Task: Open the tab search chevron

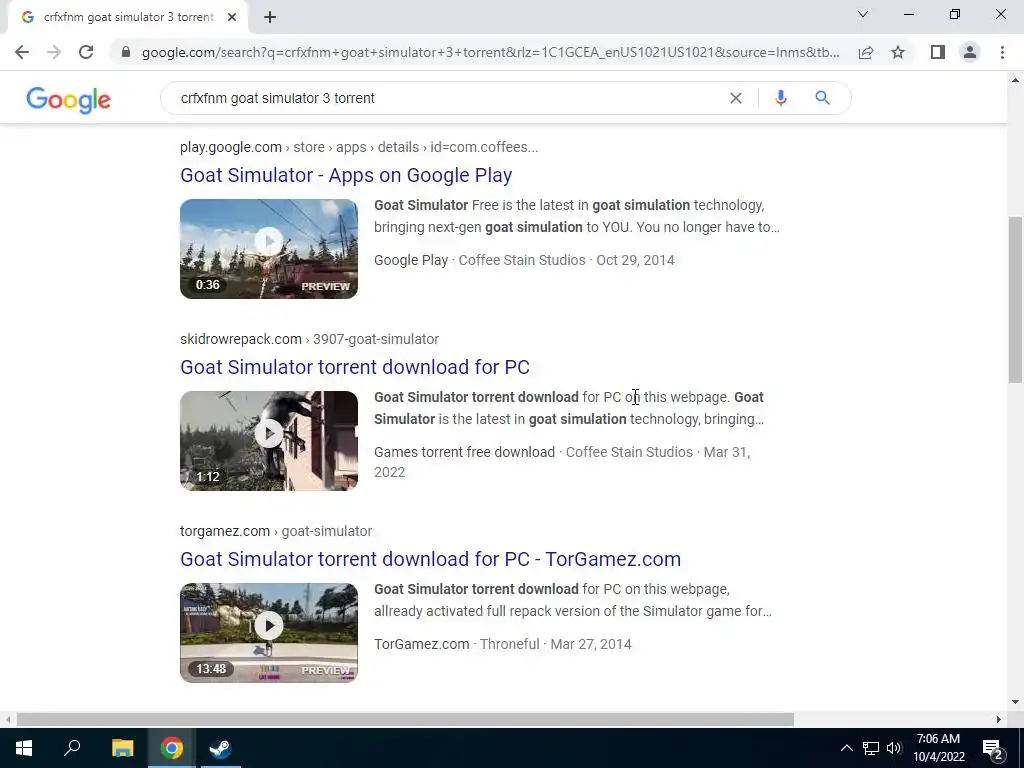Action: click(863, 14)
